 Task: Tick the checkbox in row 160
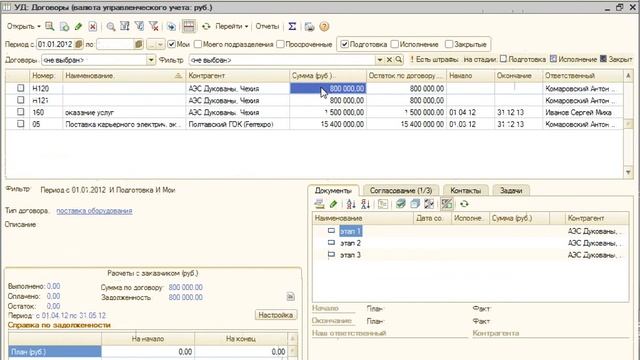pos(21,112)
